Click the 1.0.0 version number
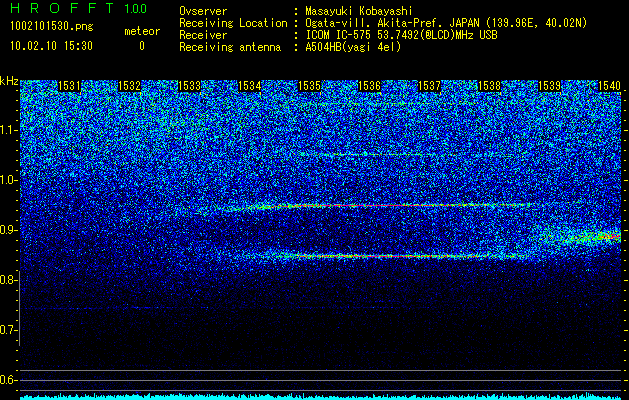The image size is (629, 400). pos(136,8)
